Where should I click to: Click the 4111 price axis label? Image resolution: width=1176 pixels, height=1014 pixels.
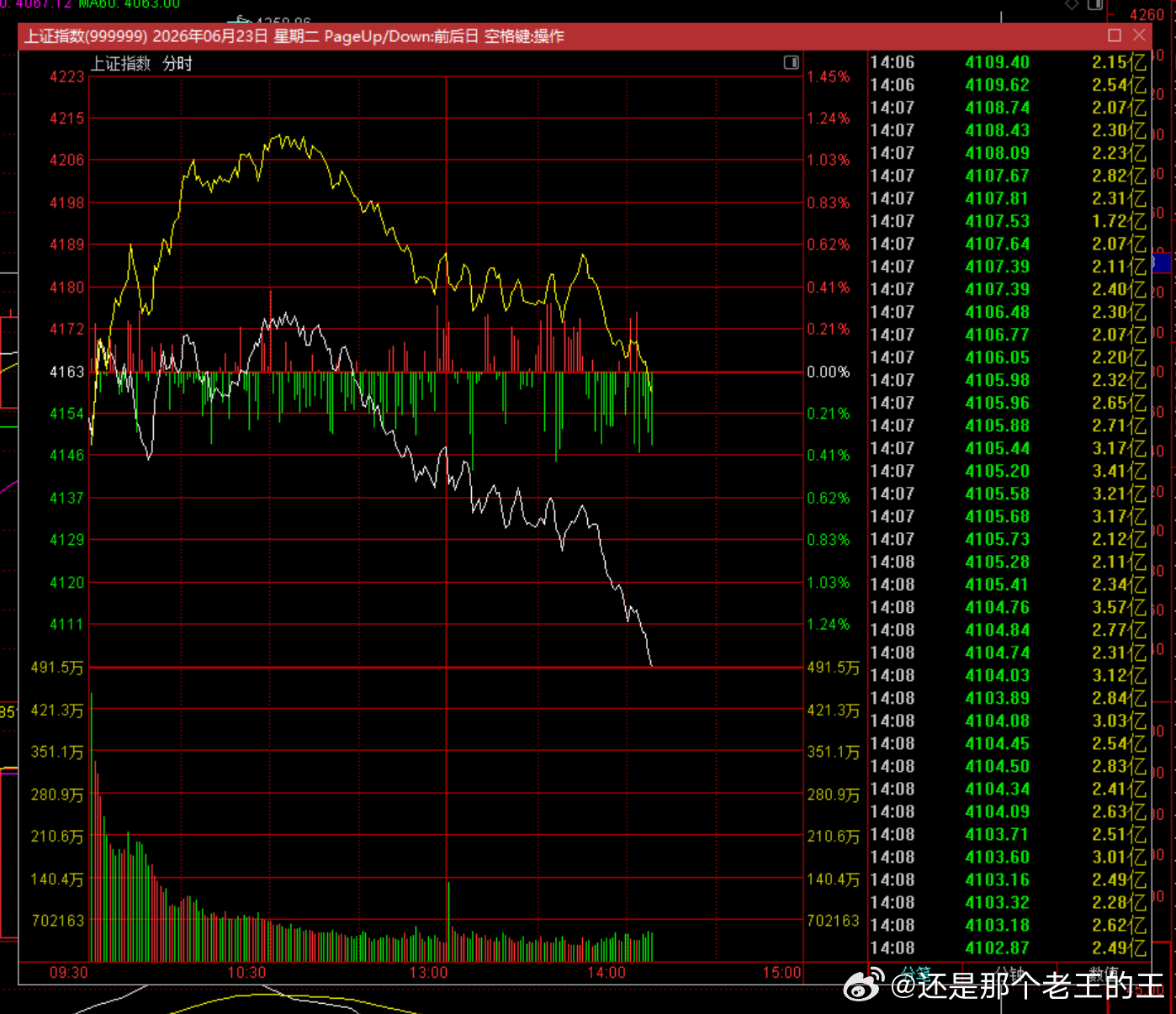67,624
